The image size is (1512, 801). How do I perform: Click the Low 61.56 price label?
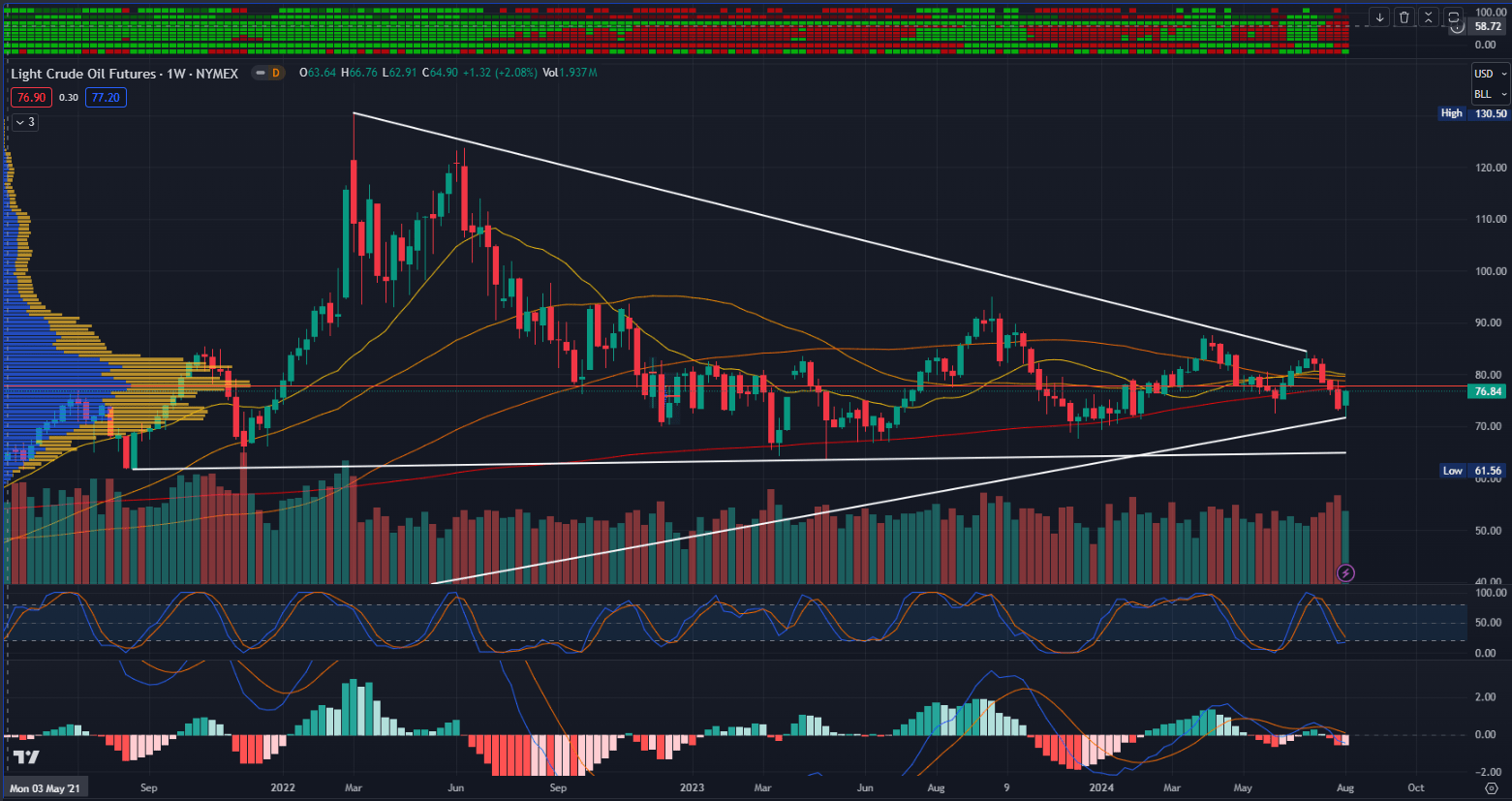(1473, 471)
